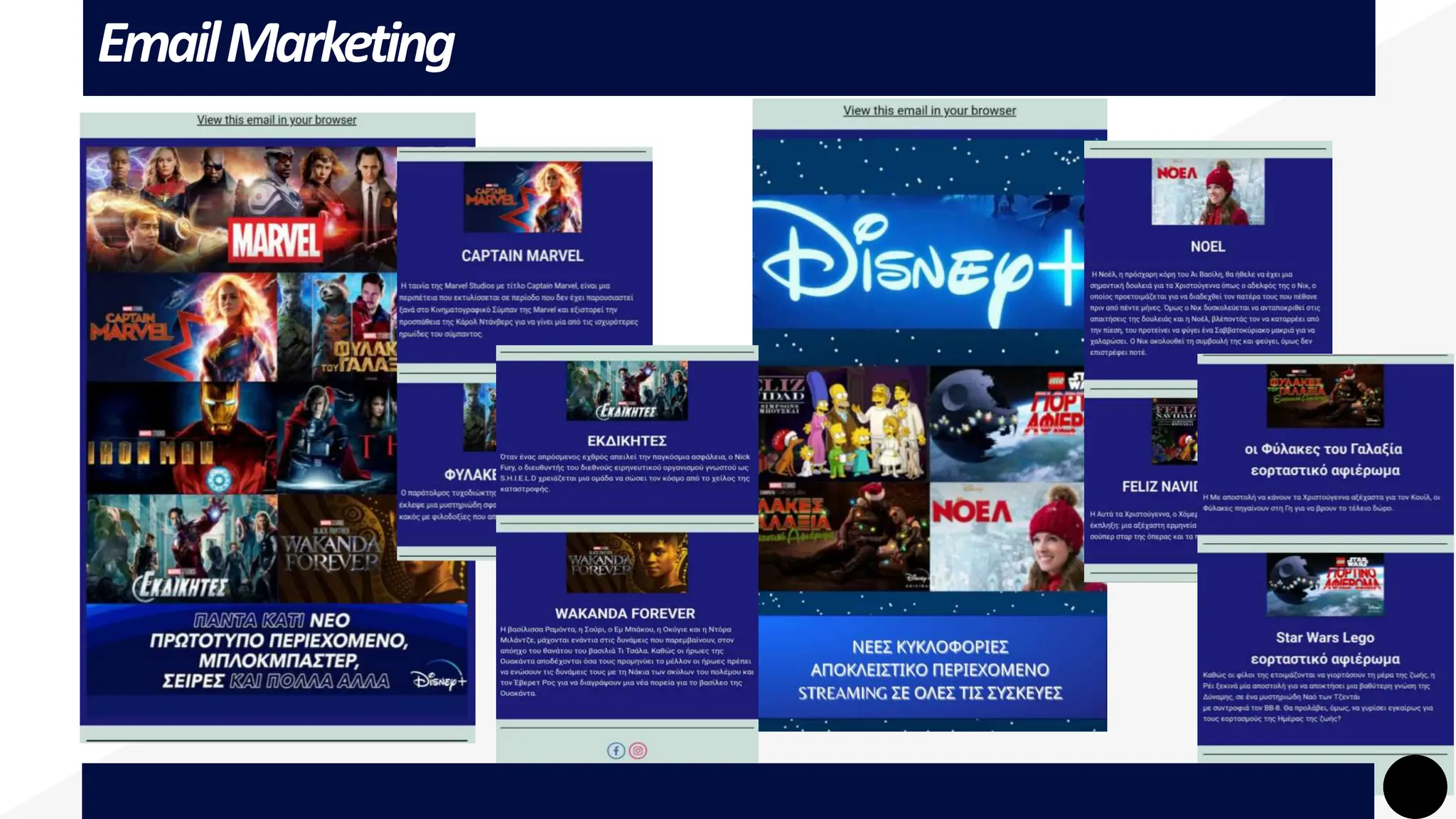
Task: Click the 'Email Marketing' slide title
Action: pyautogui.click(x=276, y=44)
